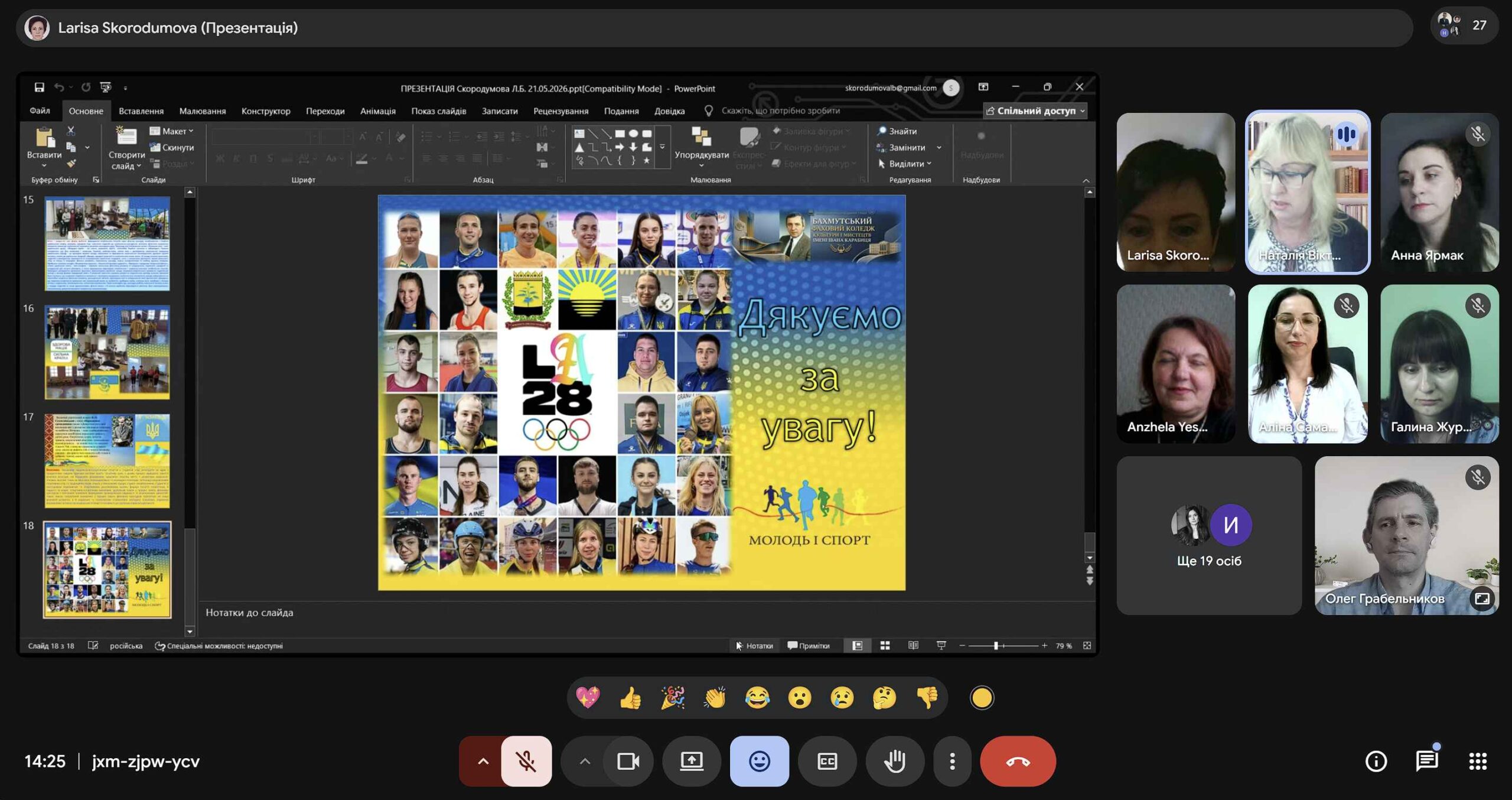Send the thumbs up reaction
The image size is (1512, 800).
630,698
